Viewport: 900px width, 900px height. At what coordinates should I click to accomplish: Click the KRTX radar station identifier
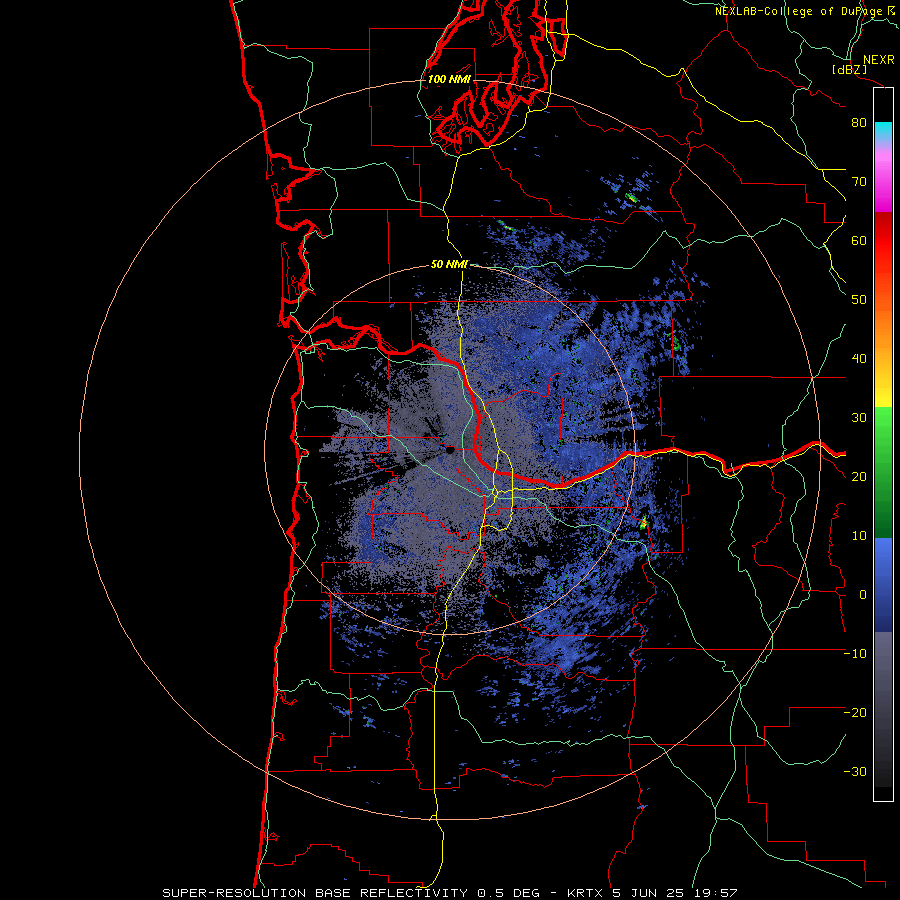587,893
